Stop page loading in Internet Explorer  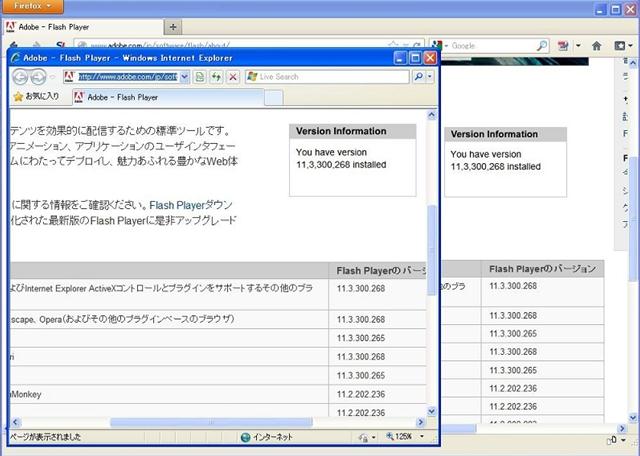[233, 77]
